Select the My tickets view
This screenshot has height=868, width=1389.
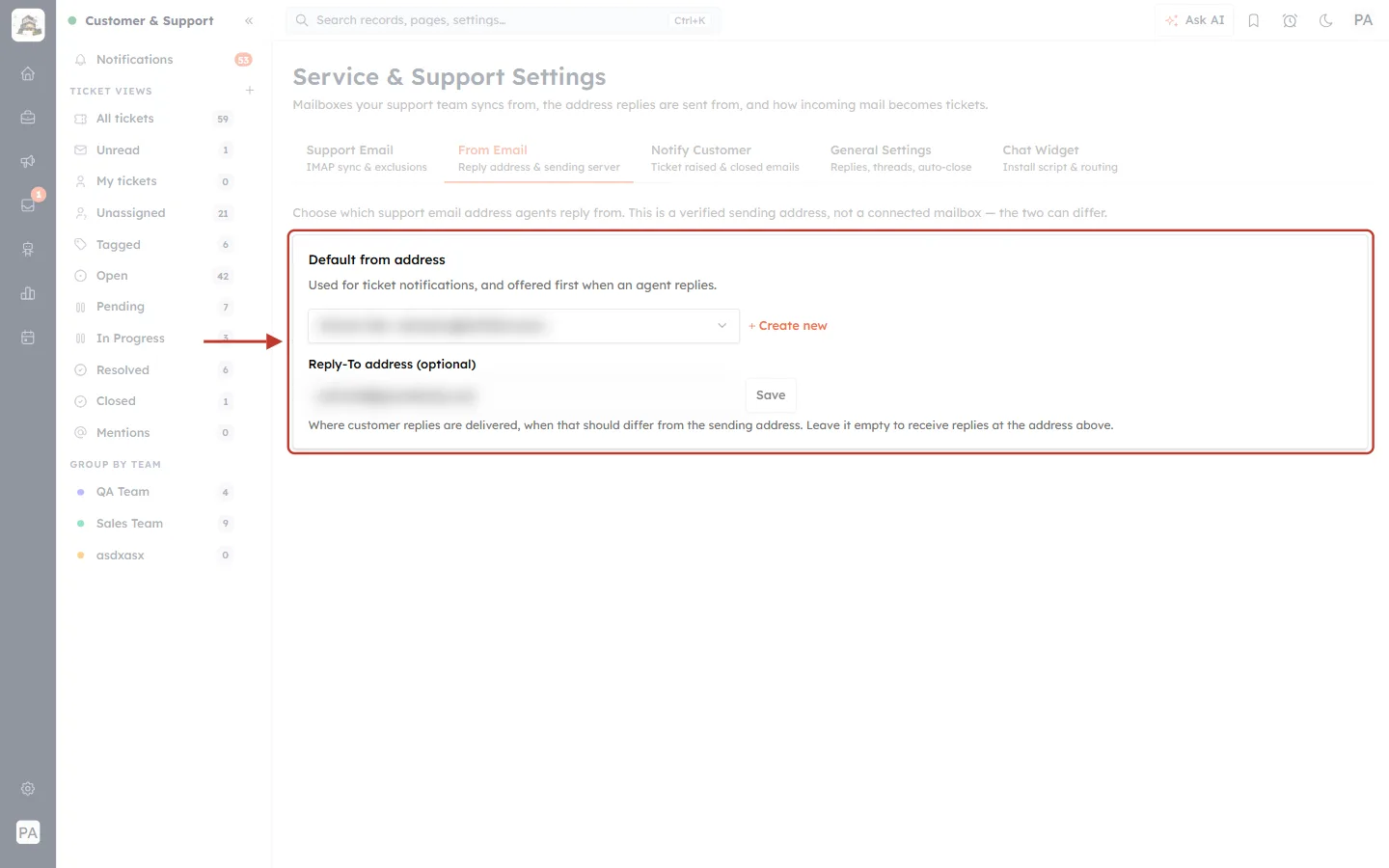(152, 181)
